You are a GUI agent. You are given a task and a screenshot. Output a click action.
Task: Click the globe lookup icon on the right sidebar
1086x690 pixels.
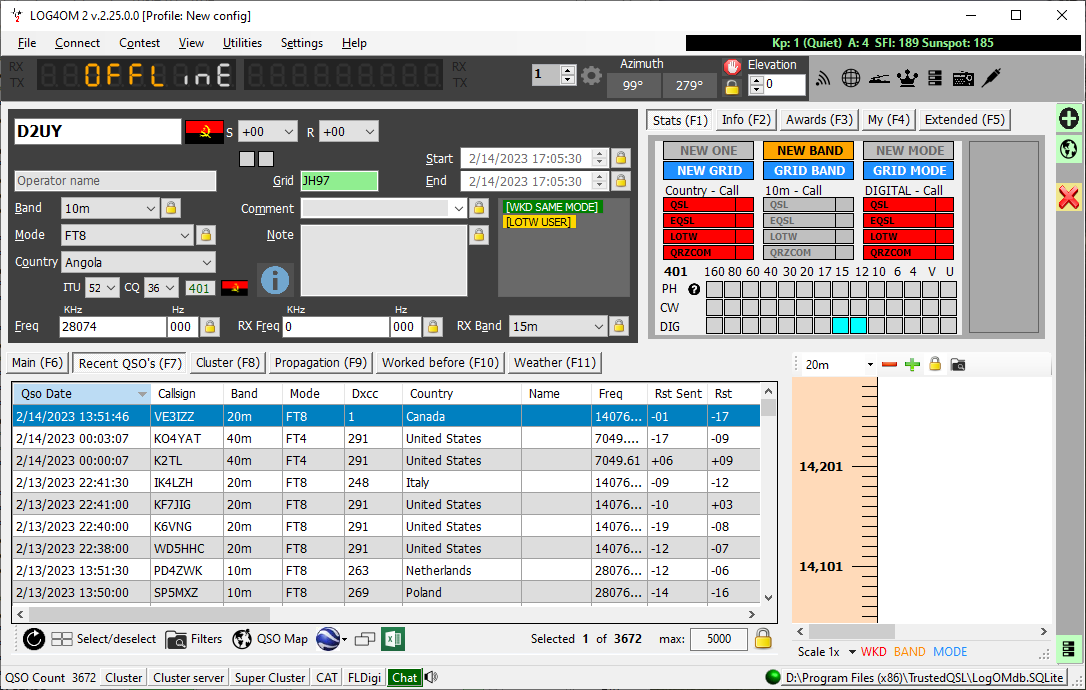(1069, 149)
